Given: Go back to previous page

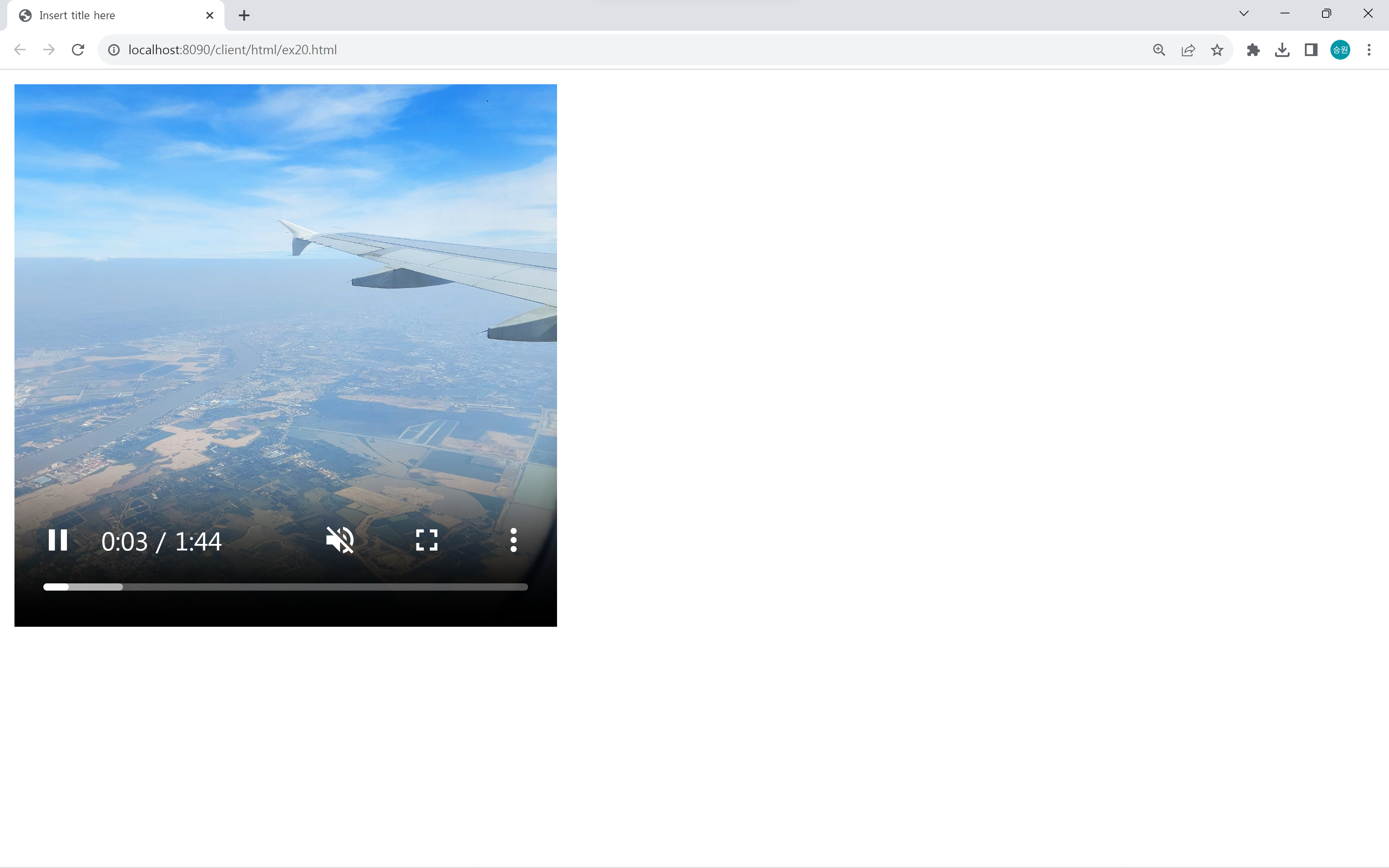Looking at the screenshot, I should point(20,50).
